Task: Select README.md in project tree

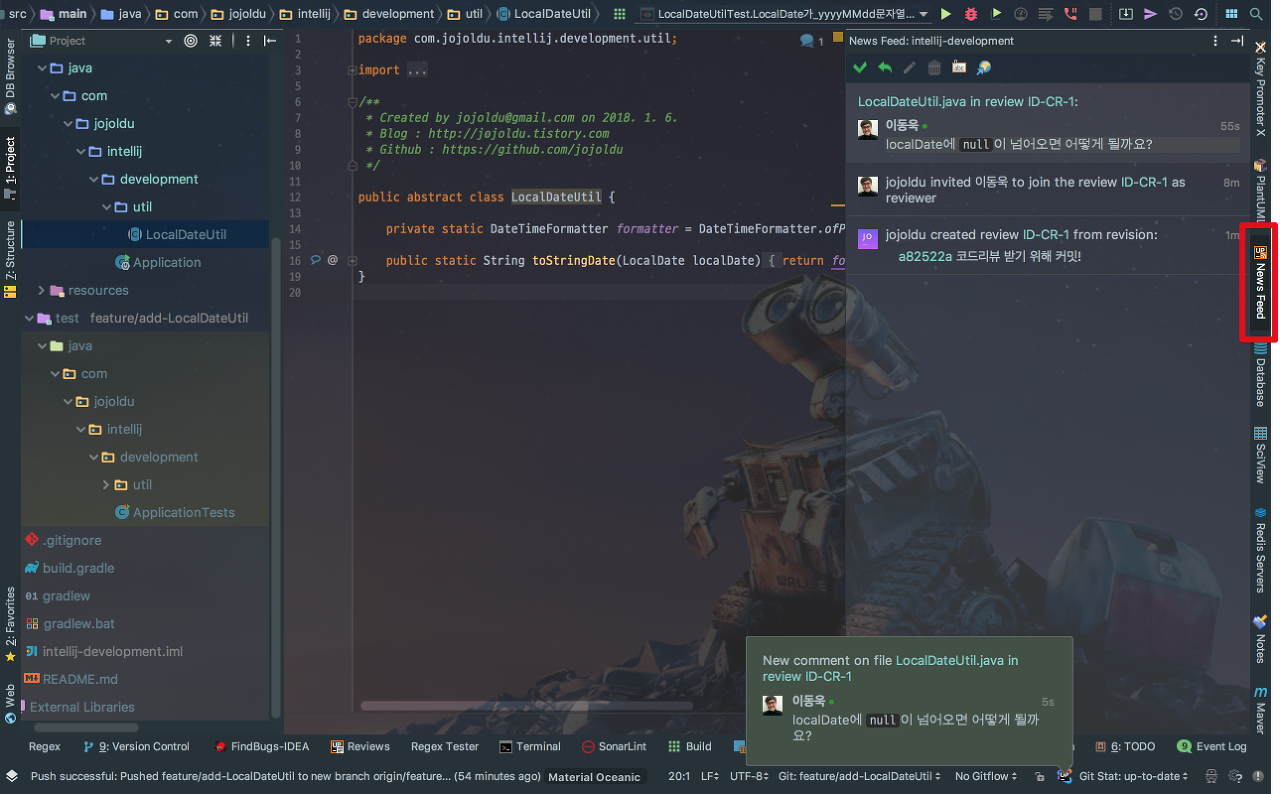Action: pyautogui.click(x=71, y=678)
